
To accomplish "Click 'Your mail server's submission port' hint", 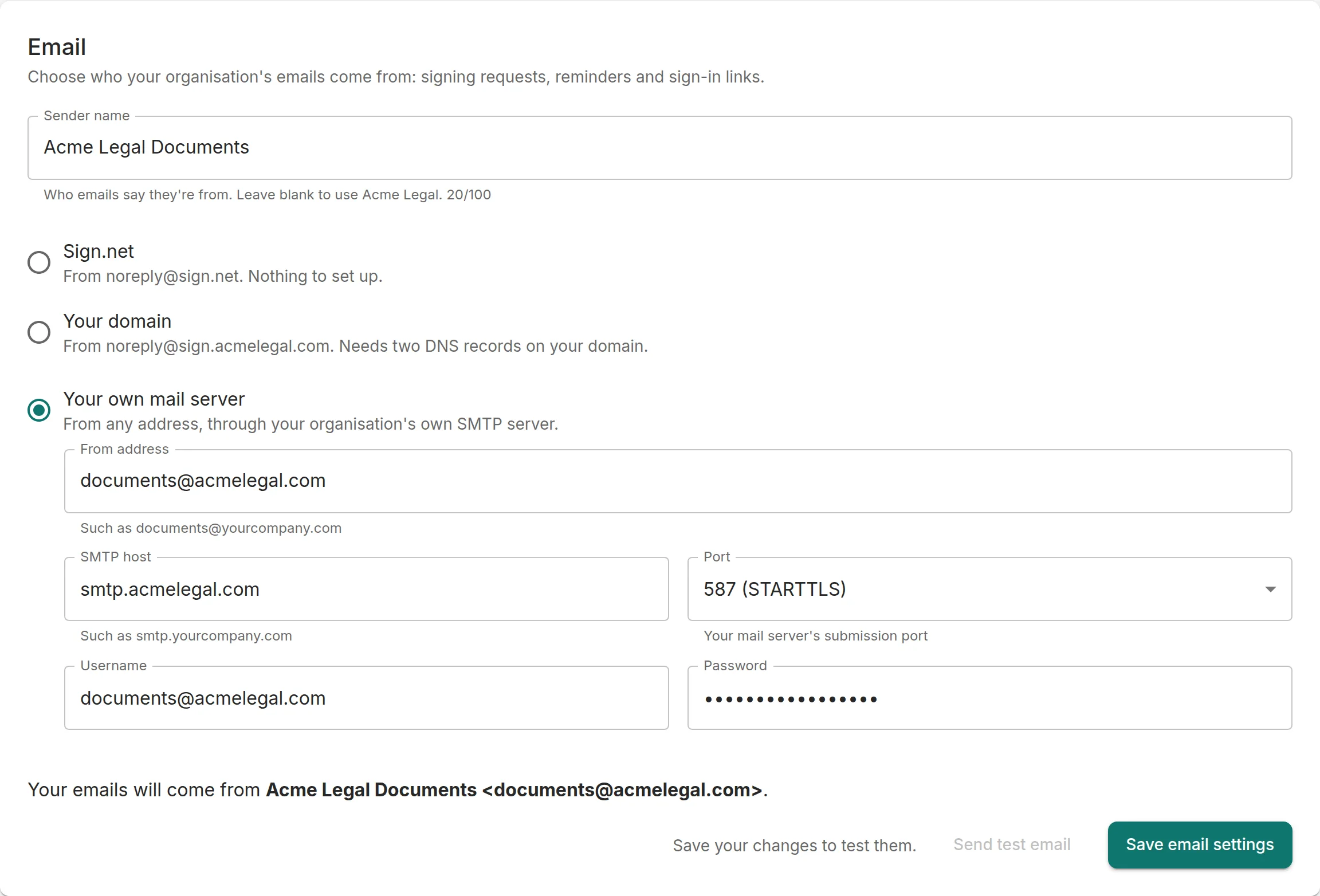I will pos(815,636).
